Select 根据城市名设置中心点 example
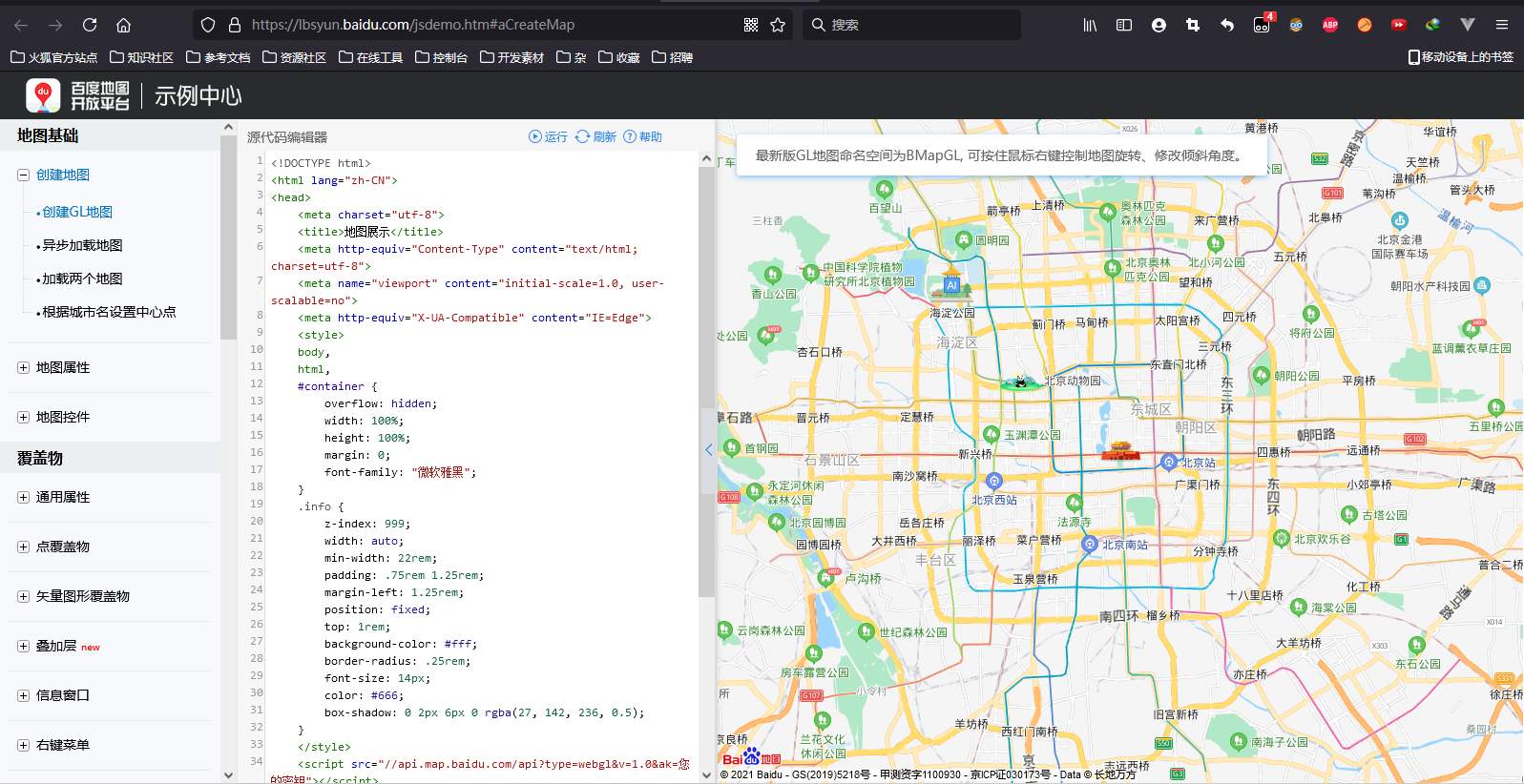Viewport: 1524px width, 784px height. 109,312
